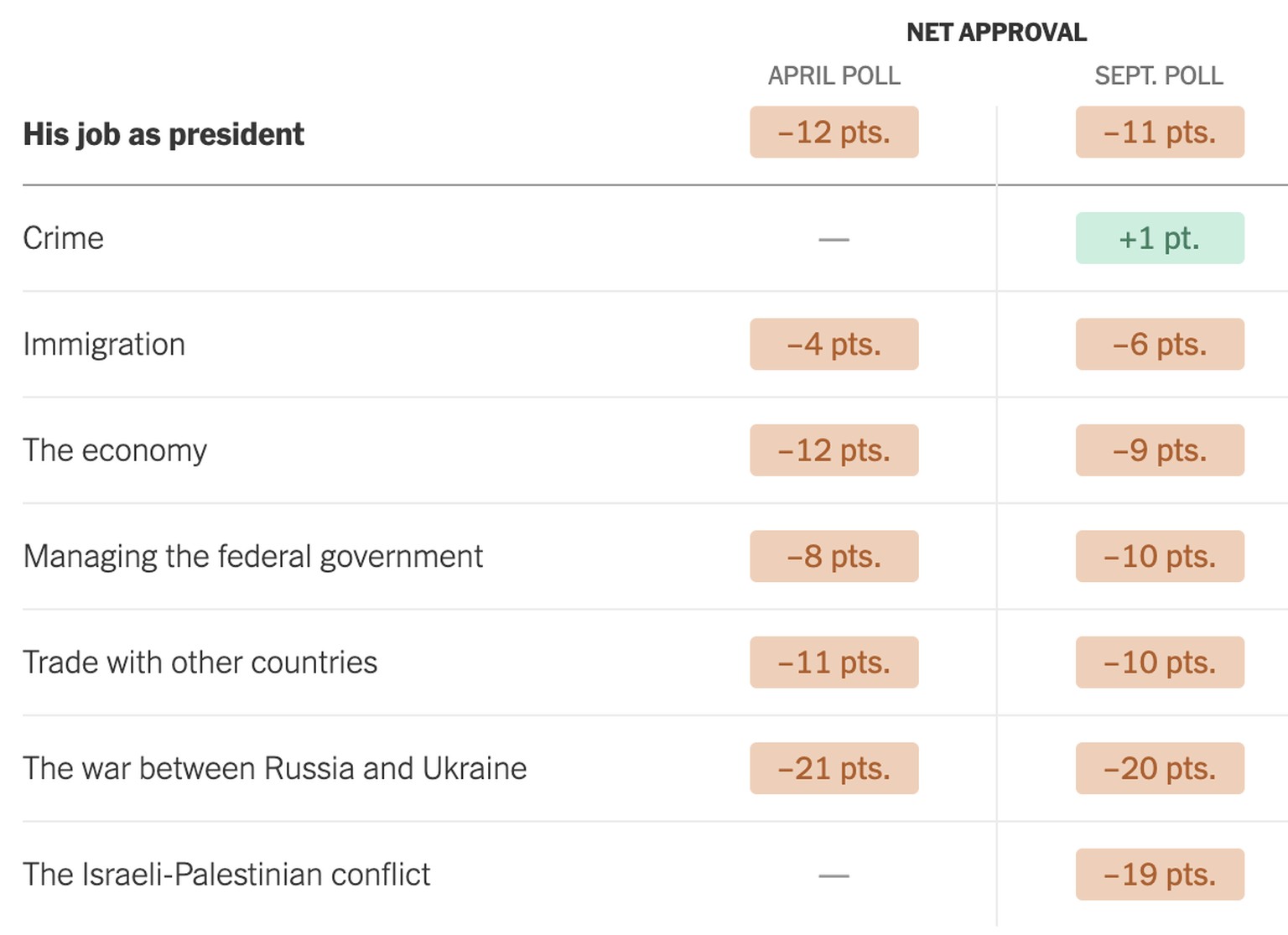1288x935 pixels.
Task: Click the April −8 pts. badge
Action: point(834,557)
